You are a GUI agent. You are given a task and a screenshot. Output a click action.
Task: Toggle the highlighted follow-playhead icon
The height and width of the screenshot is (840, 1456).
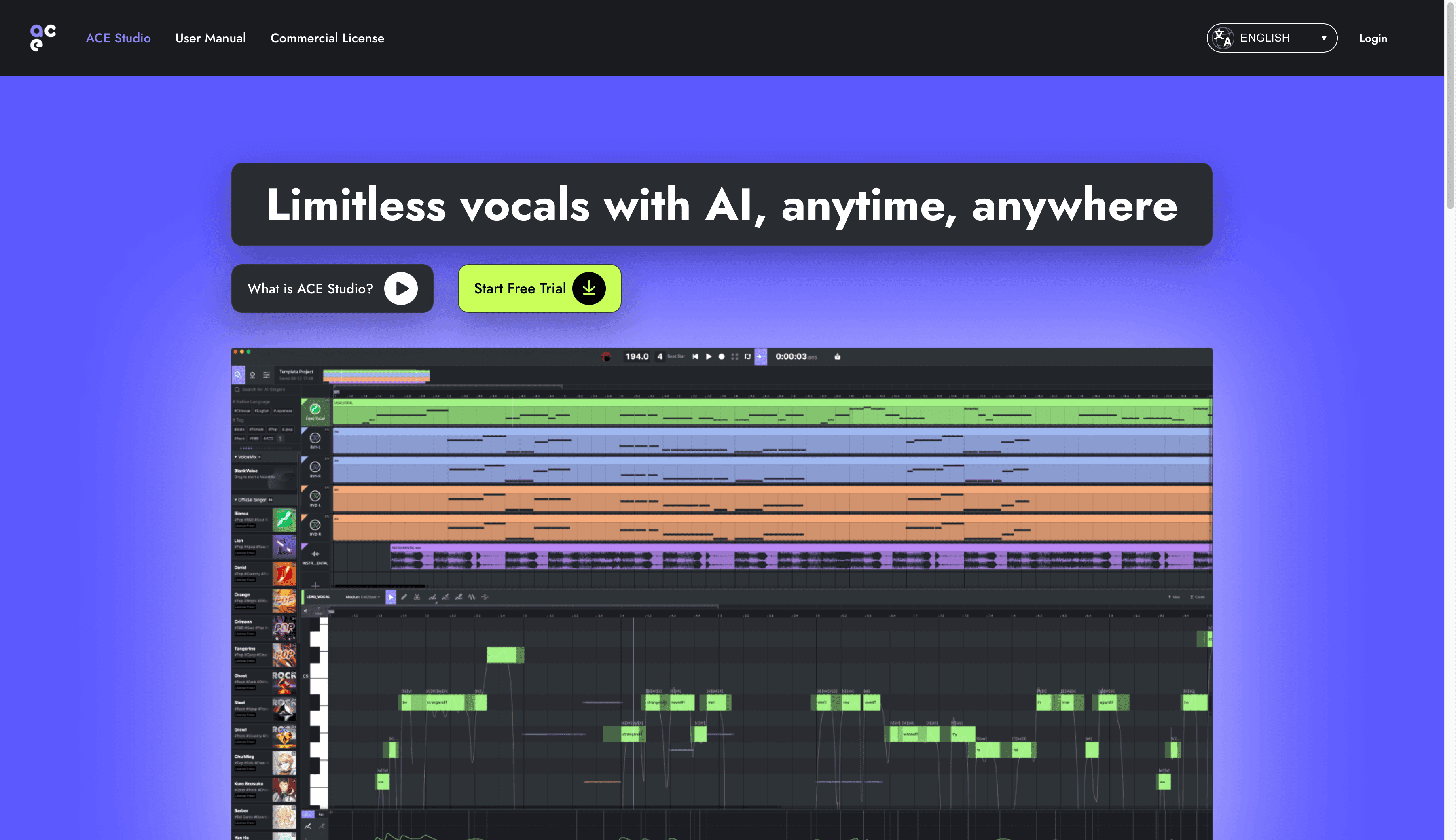click(761, 356)
